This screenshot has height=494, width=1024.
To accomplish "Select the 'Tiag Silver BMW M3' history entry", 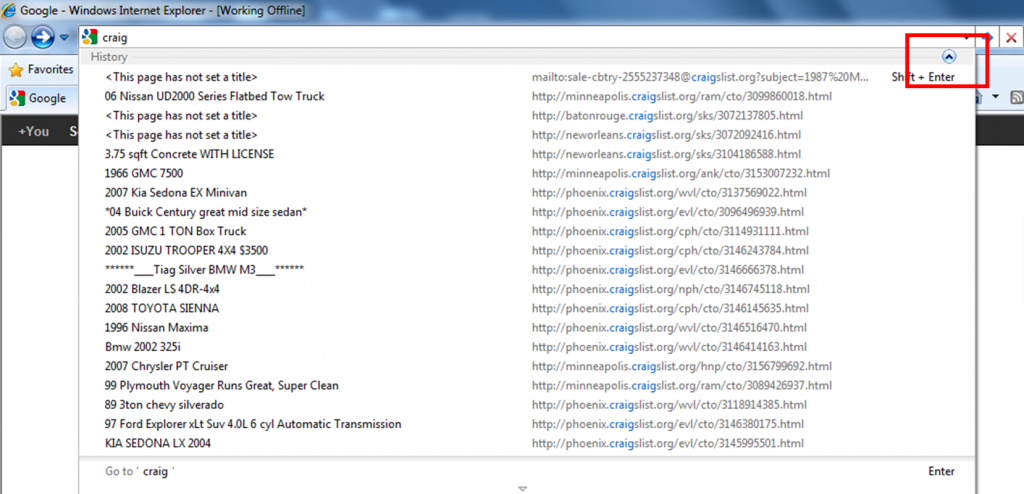I will [x=526, y=270].
